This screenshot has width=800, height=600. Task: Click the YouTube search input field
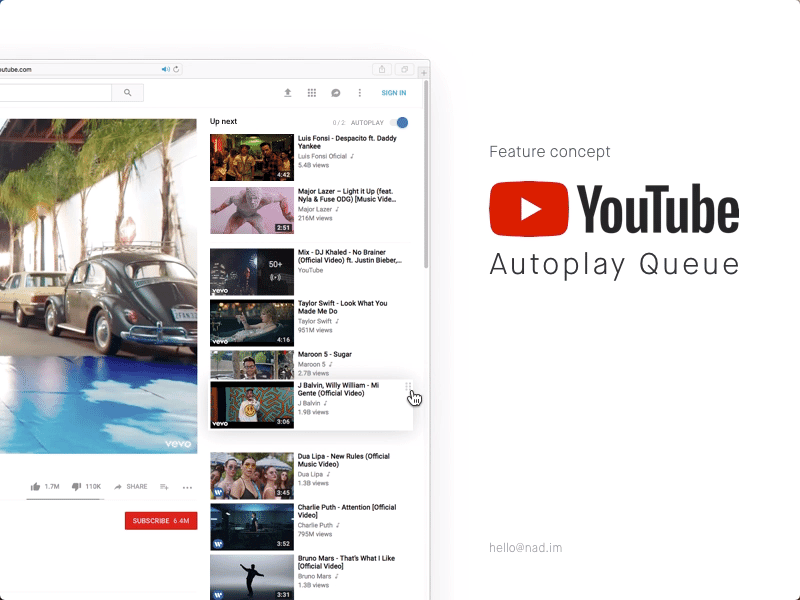pos(56,92)
